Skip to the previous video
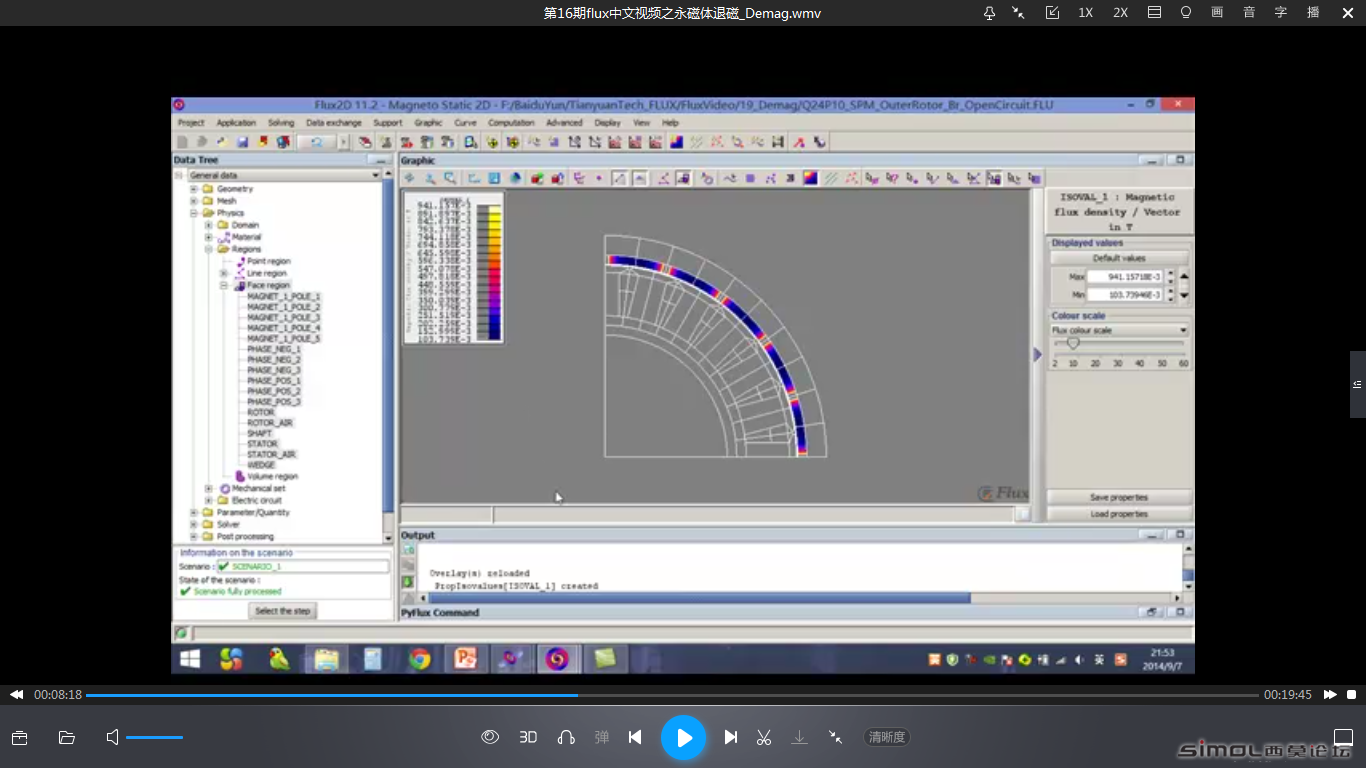The image size is (1366, 768). (635, 737)
